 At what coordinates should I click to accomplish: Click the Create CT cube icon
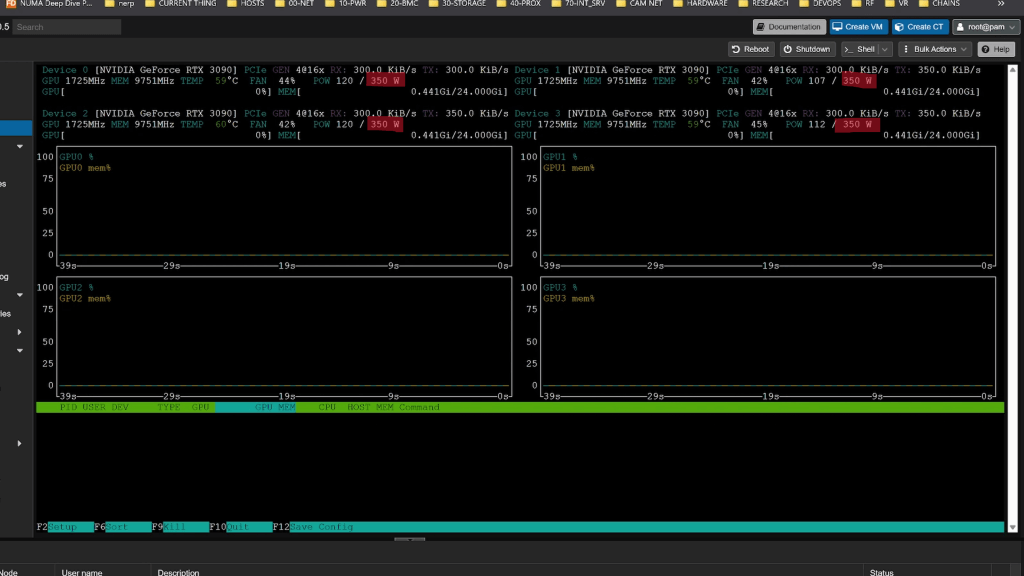coord(900,27)
